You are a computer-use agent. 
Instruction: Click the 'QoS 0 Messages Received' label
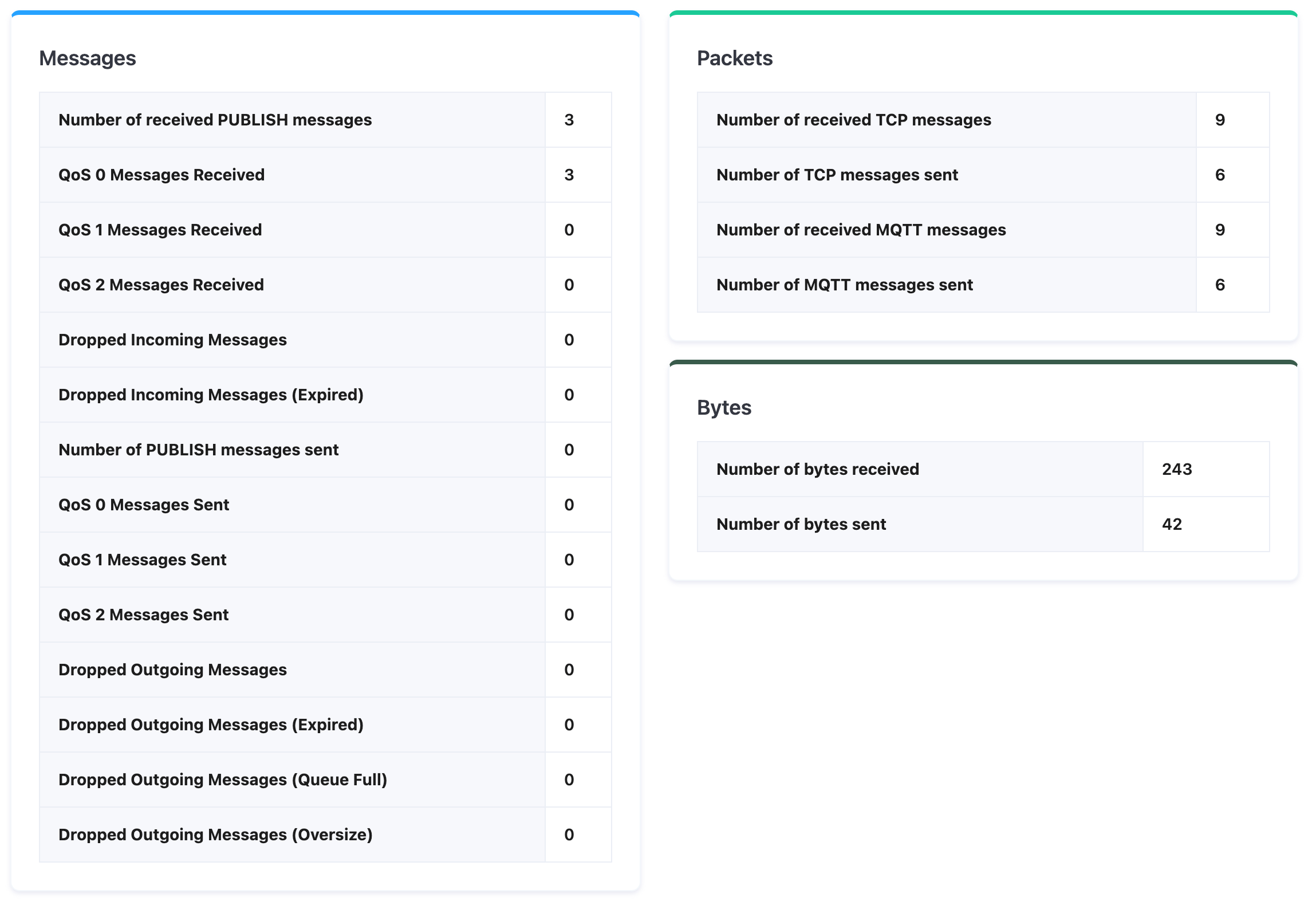pos(161,175)
